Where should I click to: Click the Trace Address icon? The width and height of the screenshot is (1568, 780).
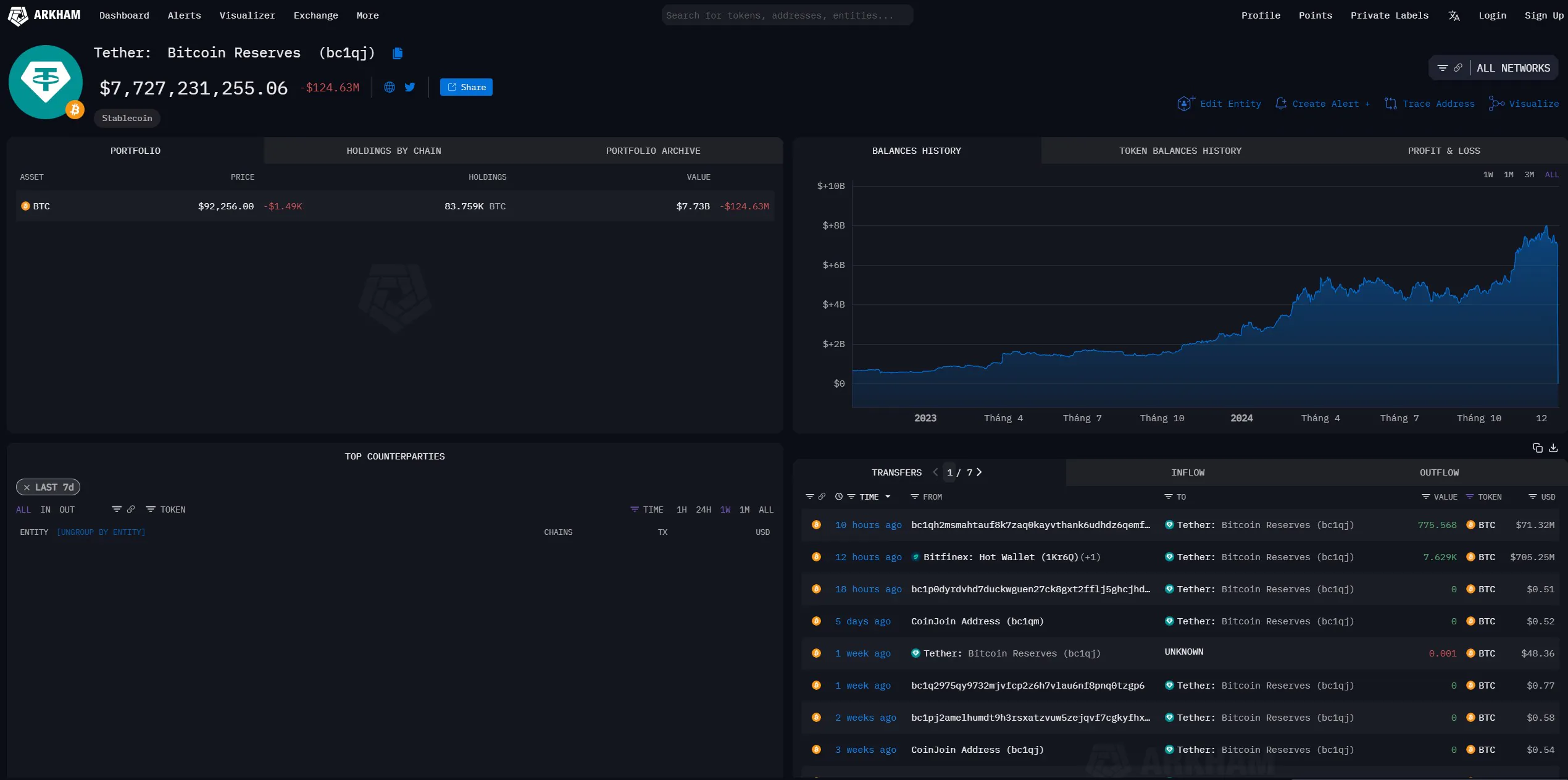pos(1390,104)
